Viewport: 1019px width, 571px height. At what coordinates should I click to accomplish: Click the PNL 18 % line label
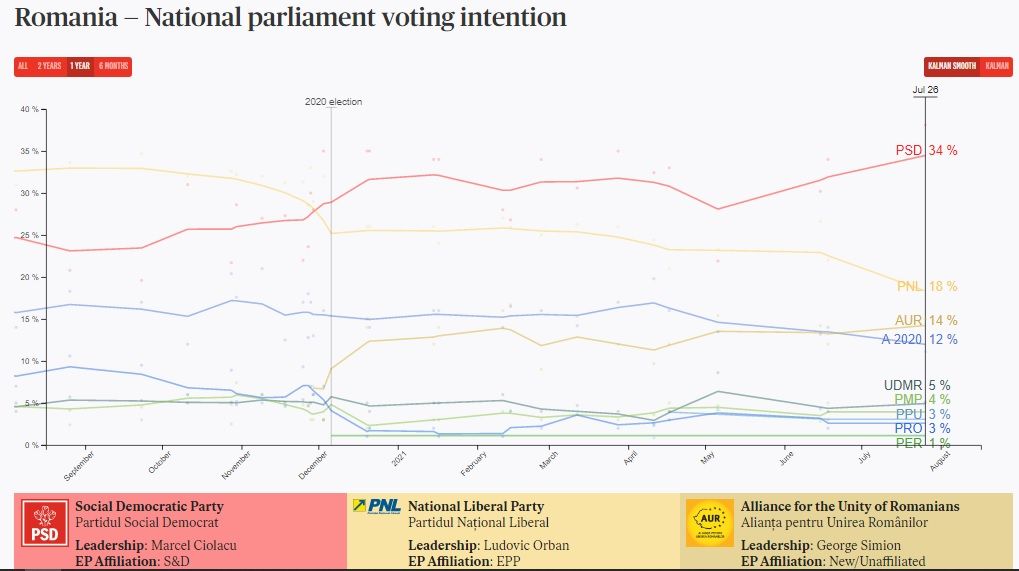point(926,287)
